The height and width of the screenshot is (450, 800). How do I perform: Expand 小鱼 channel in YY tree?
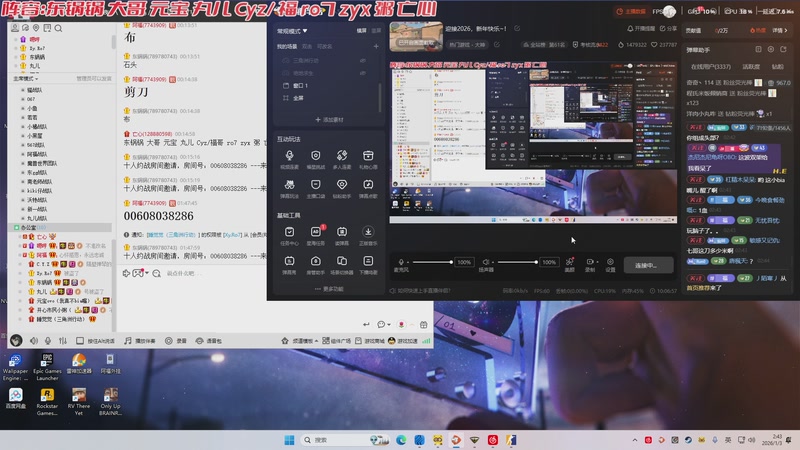point(22,108)
